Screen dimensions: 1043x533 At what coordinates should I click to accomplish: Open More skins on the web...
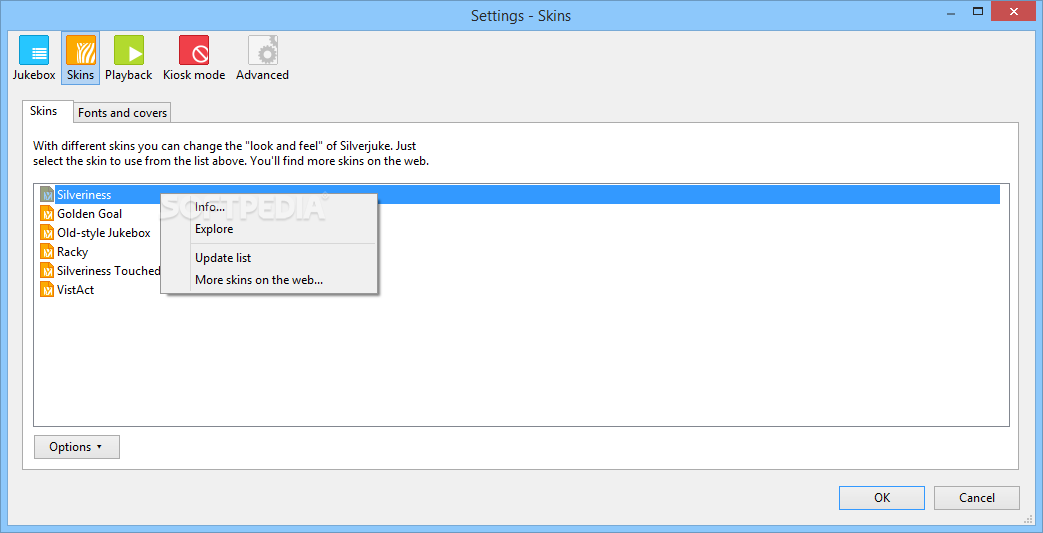tap(259, 280)
